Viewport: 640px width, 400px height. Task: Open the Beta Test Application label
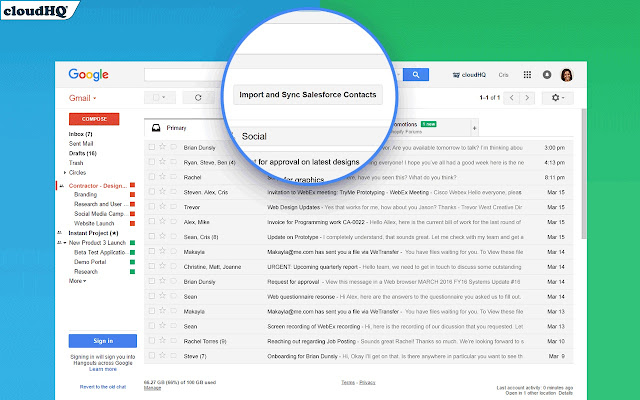[100, 252]
